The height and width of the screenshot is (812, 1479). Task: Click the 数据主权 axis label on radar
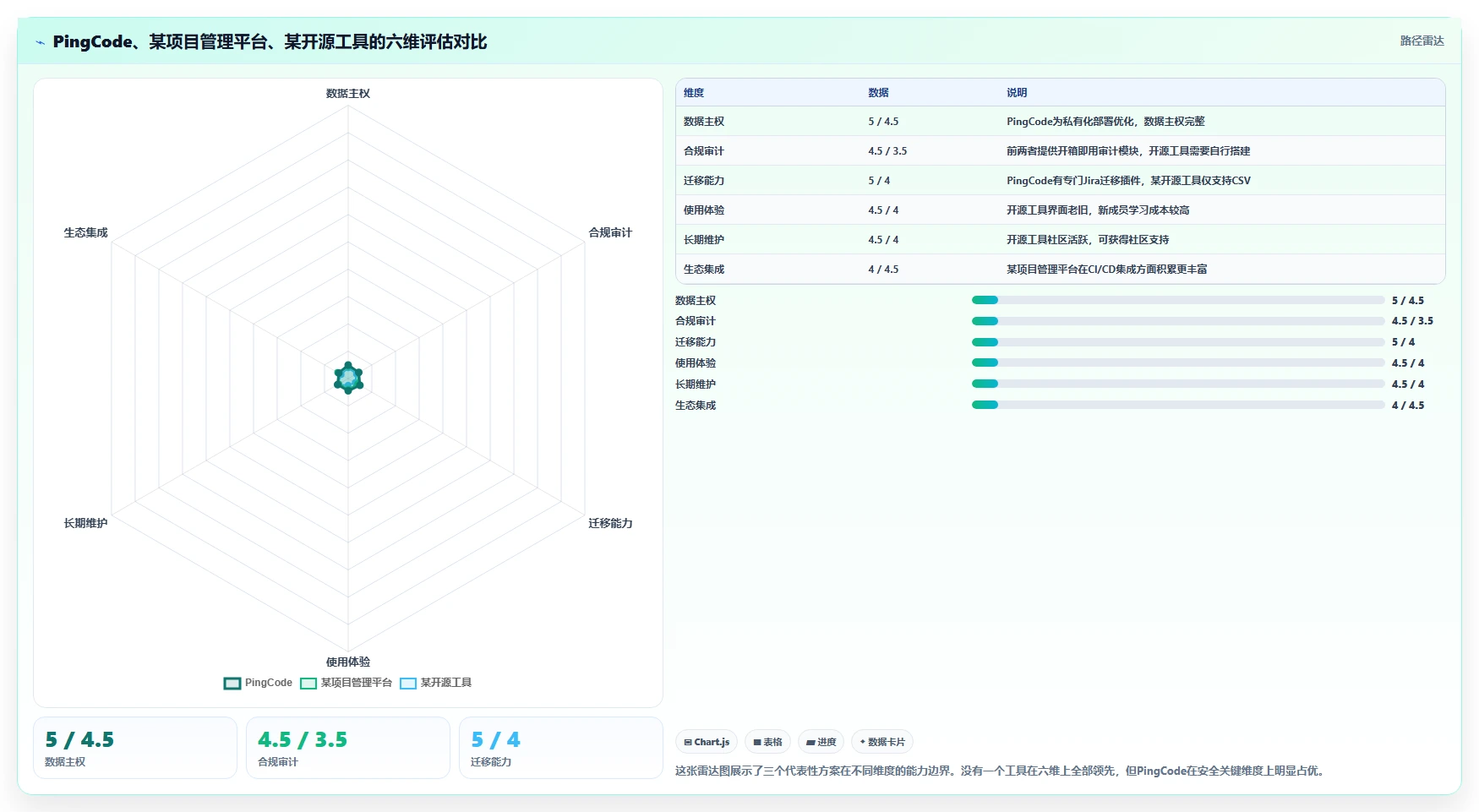[x=348, y=94]
